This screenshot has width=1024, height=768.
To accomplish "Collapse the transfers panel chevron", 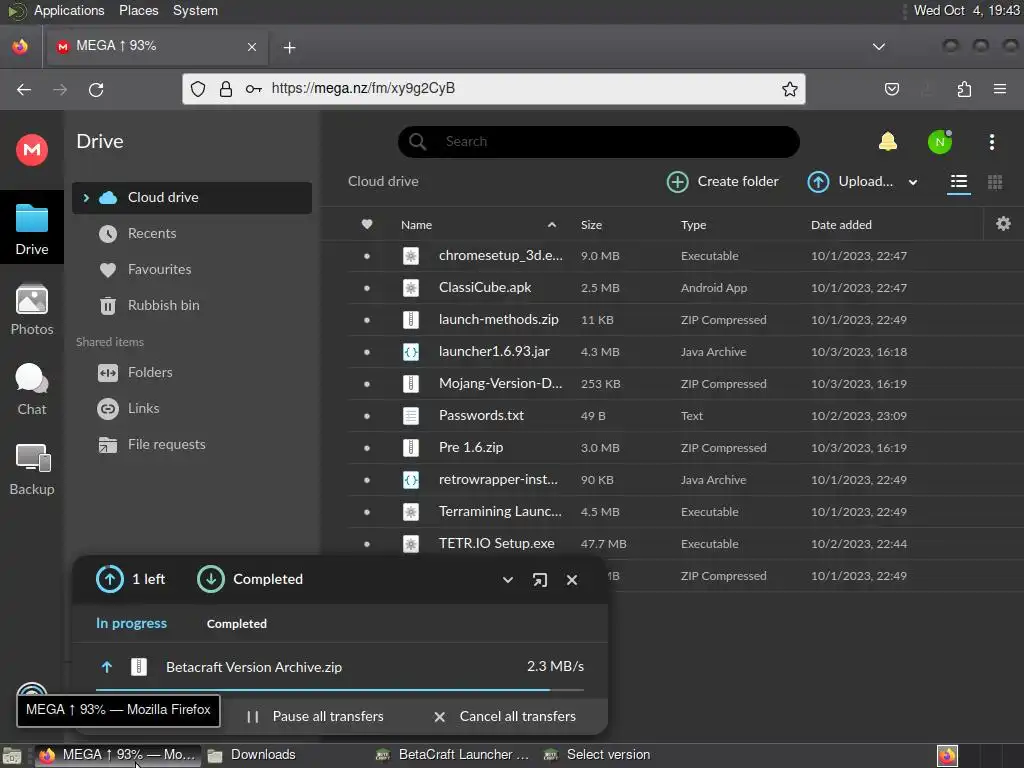I will point(507,580).
